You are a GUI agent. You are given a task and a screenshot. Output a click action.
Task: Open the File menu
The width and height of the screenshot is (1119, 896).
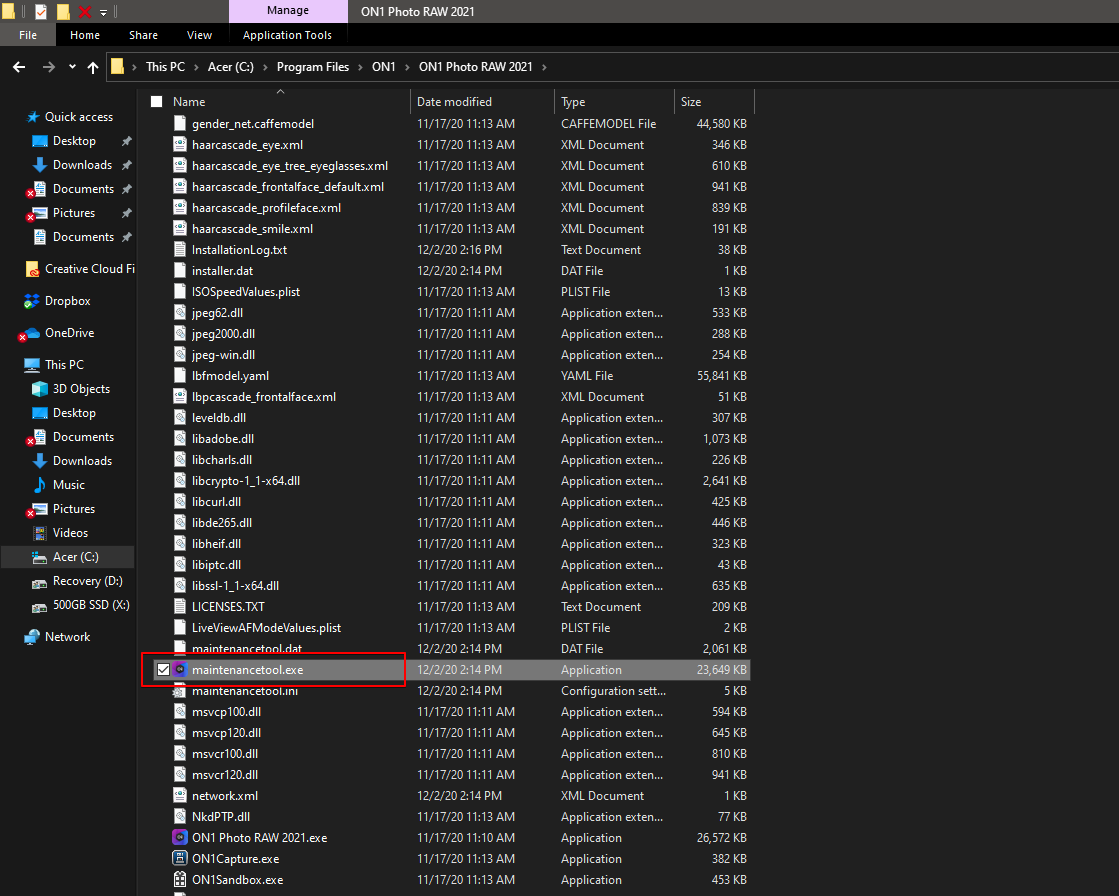click(x=28, y=35)
